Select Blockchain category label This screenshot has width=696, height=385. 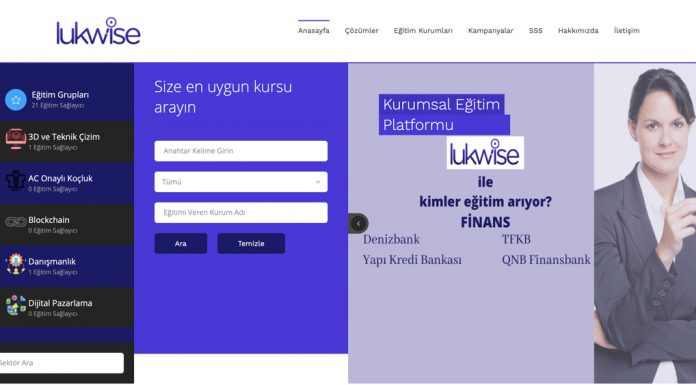[49, 220]
